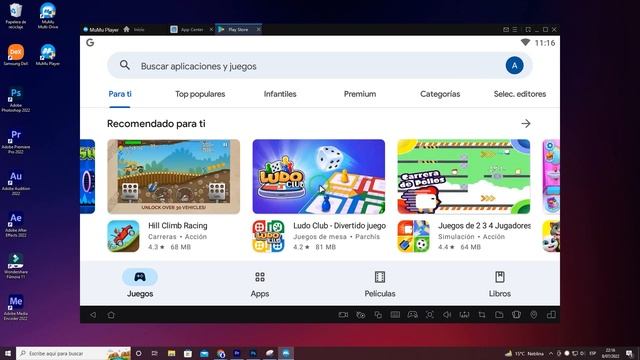Viewport: 640px width, 360px height.
Task: Select the 'Para ti' tab
Action: [120, 94]
